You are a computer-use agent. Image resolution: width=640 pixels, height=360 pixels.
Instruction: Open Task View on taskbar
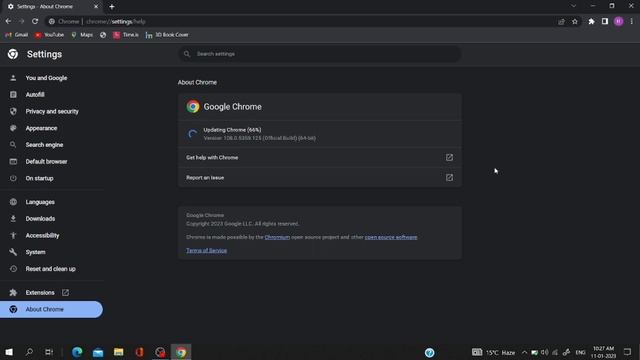(x=49, y=352)
